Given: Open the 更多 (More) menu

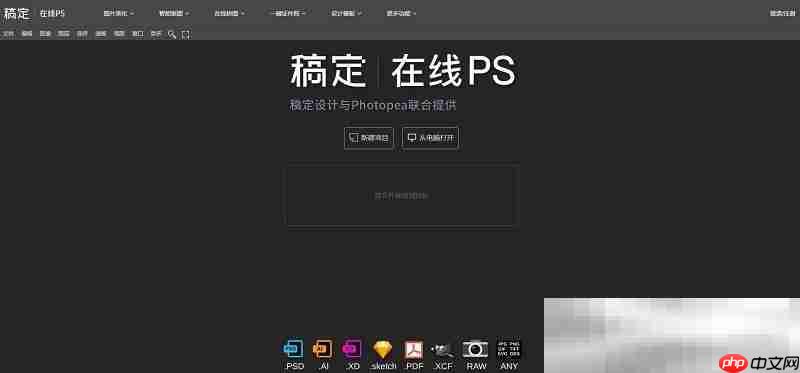Looking at the screenshot, I should [156, 34].
